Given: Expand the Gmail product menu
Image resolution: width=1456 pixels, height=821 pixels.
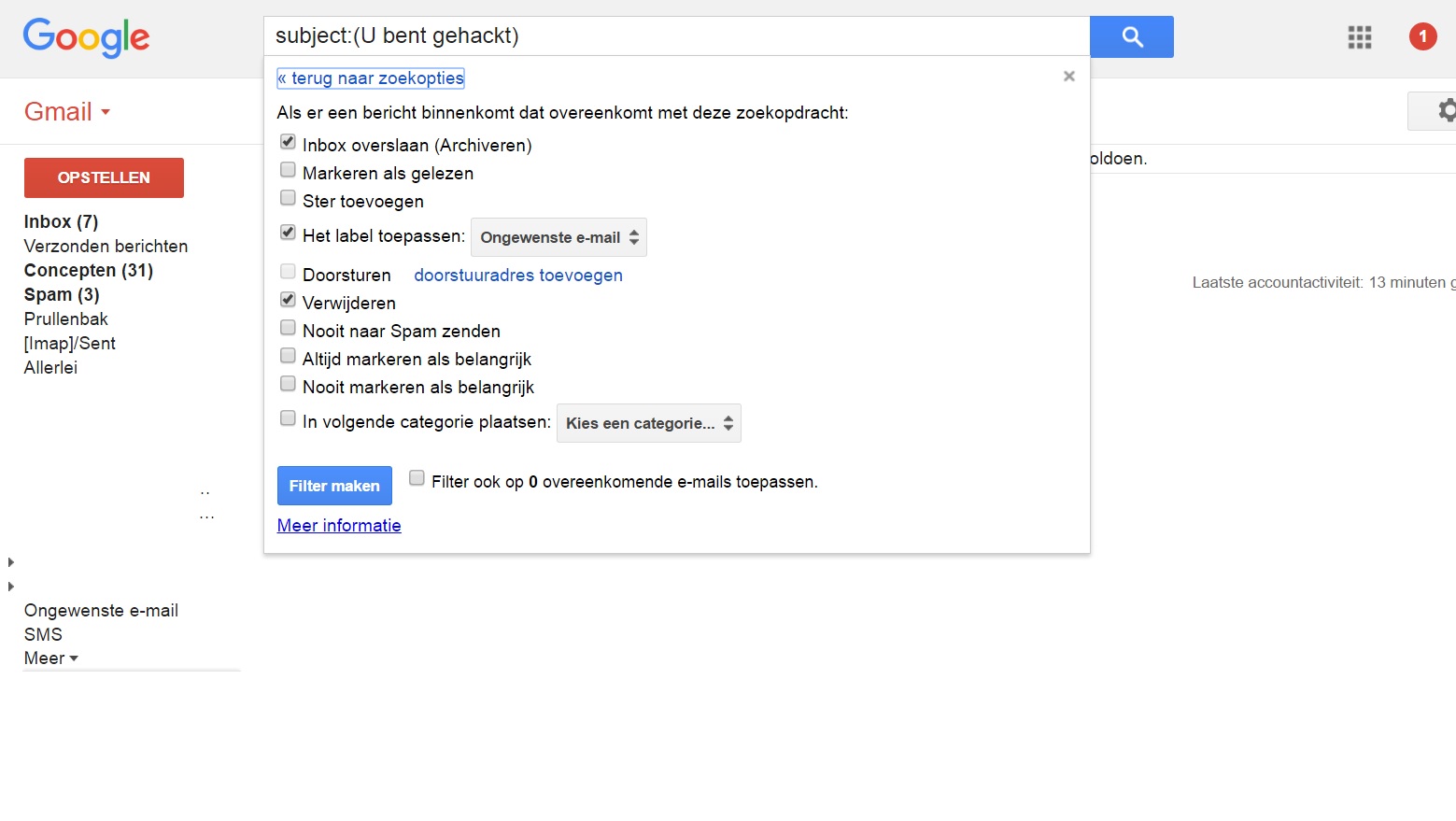Looking at the screenshot, I should [67, 112].
